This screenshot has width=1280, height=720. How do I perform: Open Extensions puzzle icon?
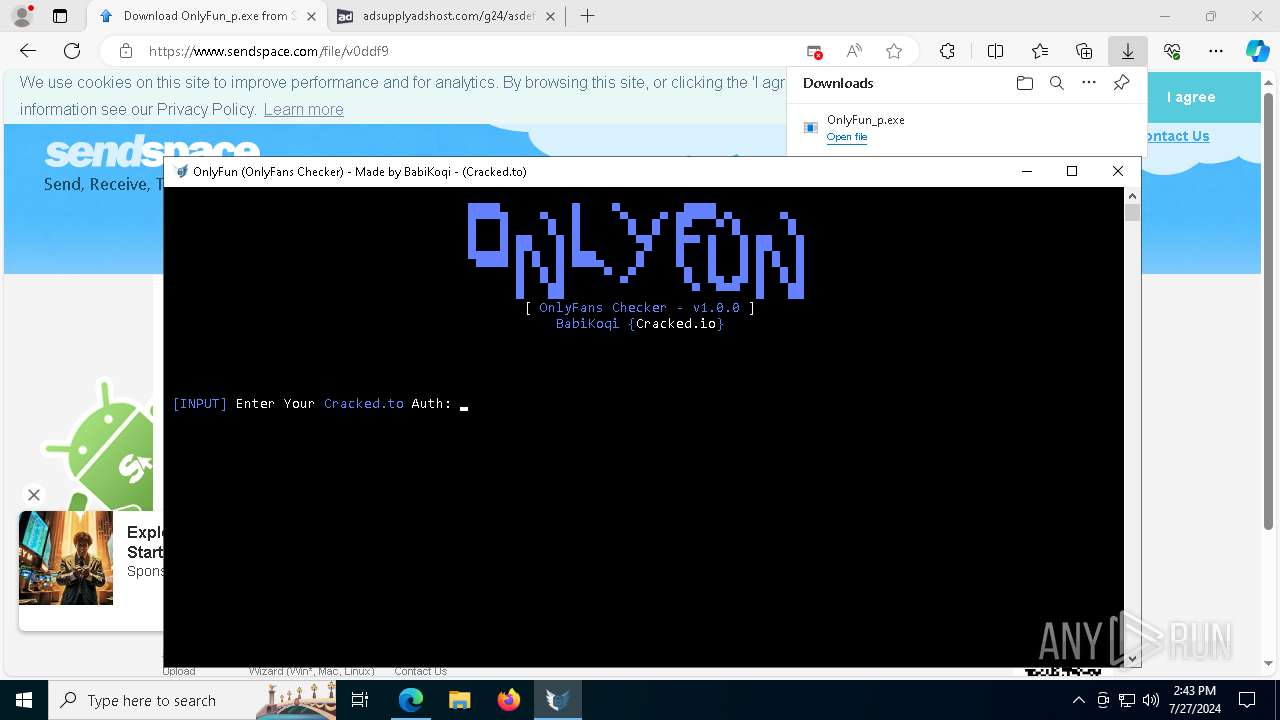(x=947, y=51)
